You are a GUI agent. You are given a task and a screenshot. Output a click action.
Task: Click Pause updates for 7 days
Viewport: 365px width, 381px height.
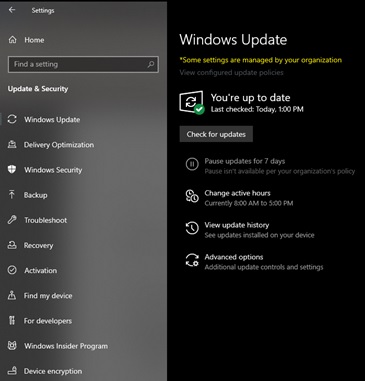245,161
